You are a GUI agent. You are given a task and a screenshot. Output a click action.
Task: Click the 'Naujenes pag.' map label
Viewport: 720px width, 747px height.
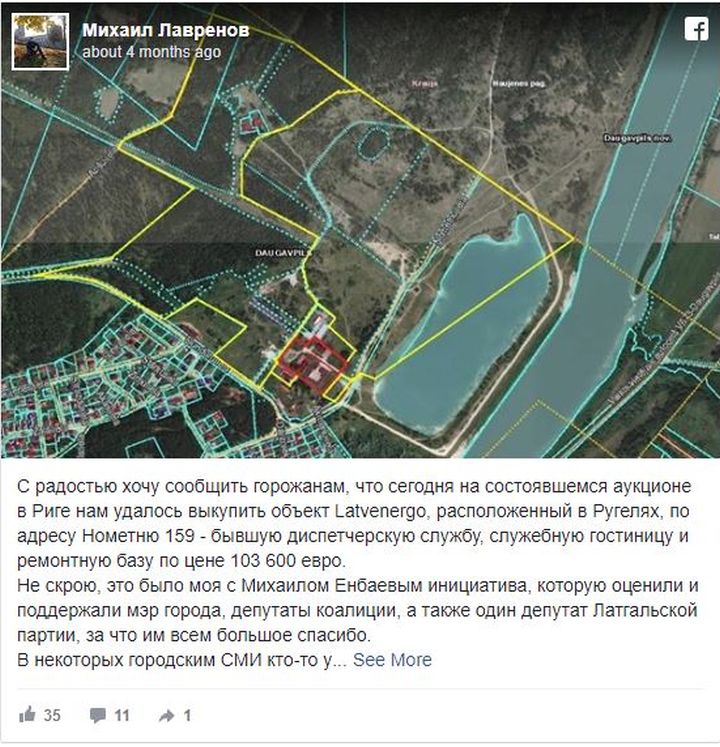[519, 83]
